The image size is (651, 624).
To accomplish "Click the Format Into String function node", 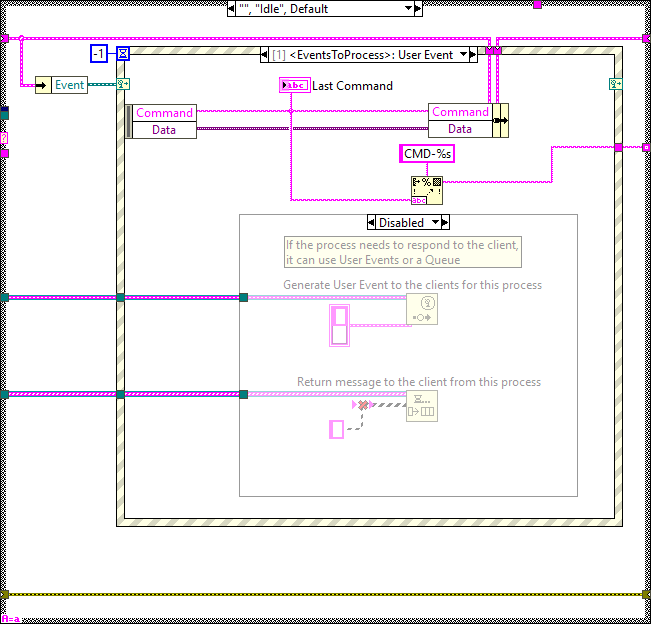I will 426,191.
